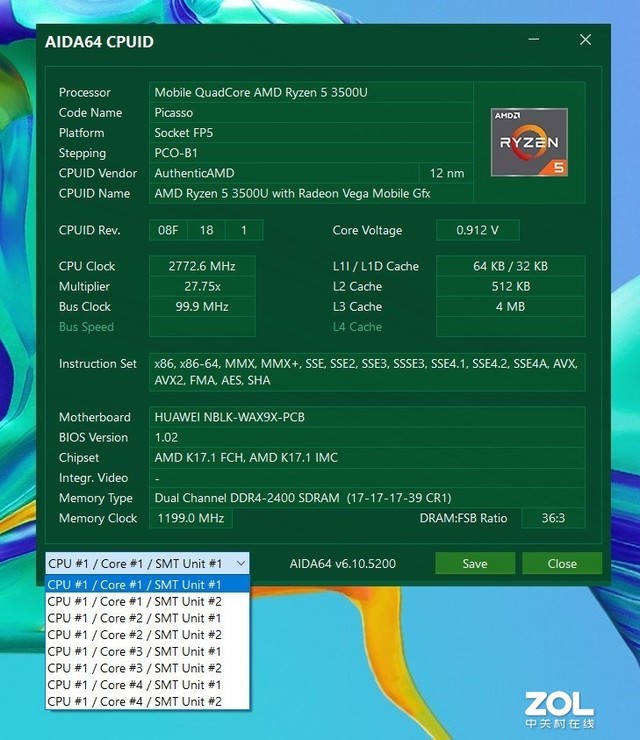The width and height of the screenshot is (640, 740).
Task: Pick CPU #1 / Core #4 / SMT Unit #2
Action: [147, 701]
